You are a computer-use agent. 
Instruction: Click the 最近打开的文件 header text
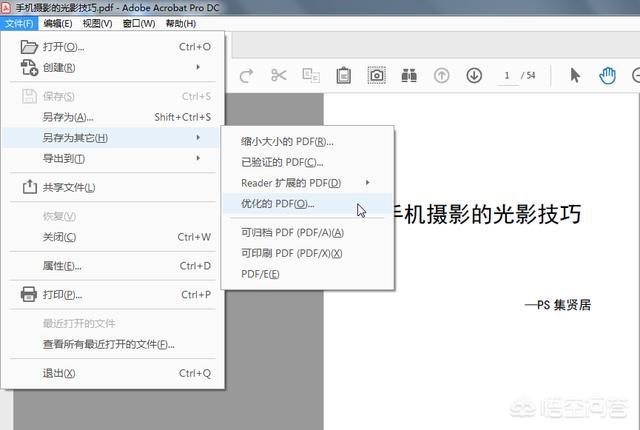[x=79, y=324]
